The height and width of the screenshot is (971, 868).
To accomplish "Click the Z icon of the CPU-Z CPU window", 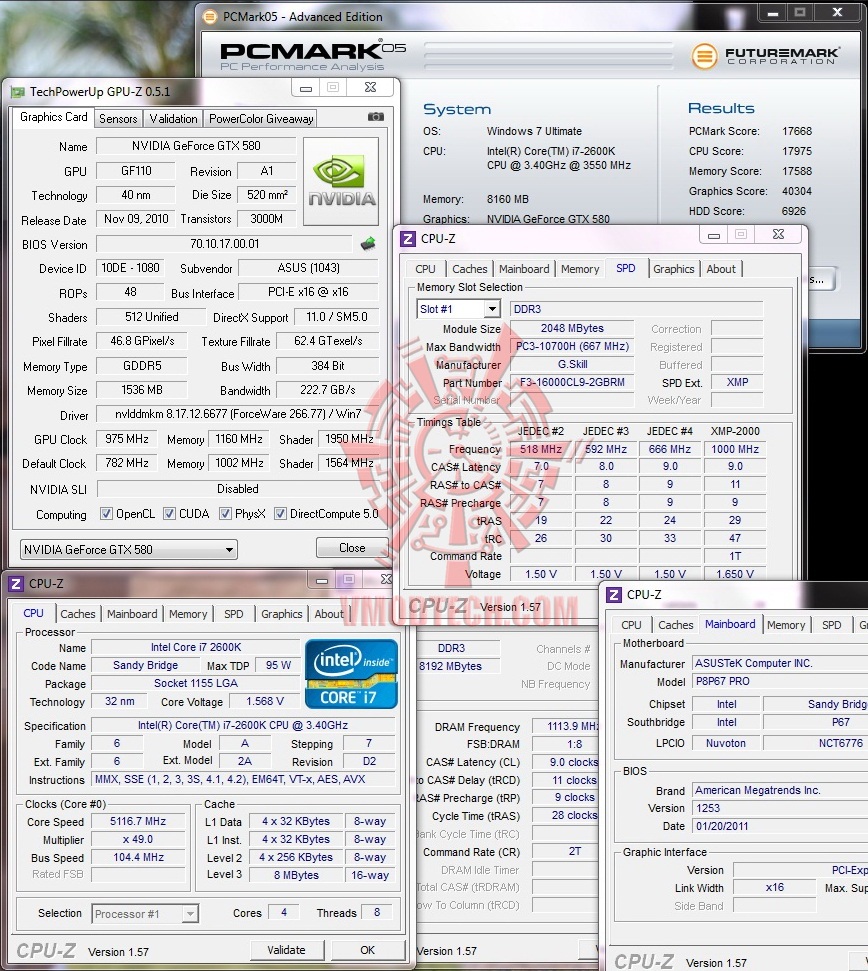I will tap(17, 583).
